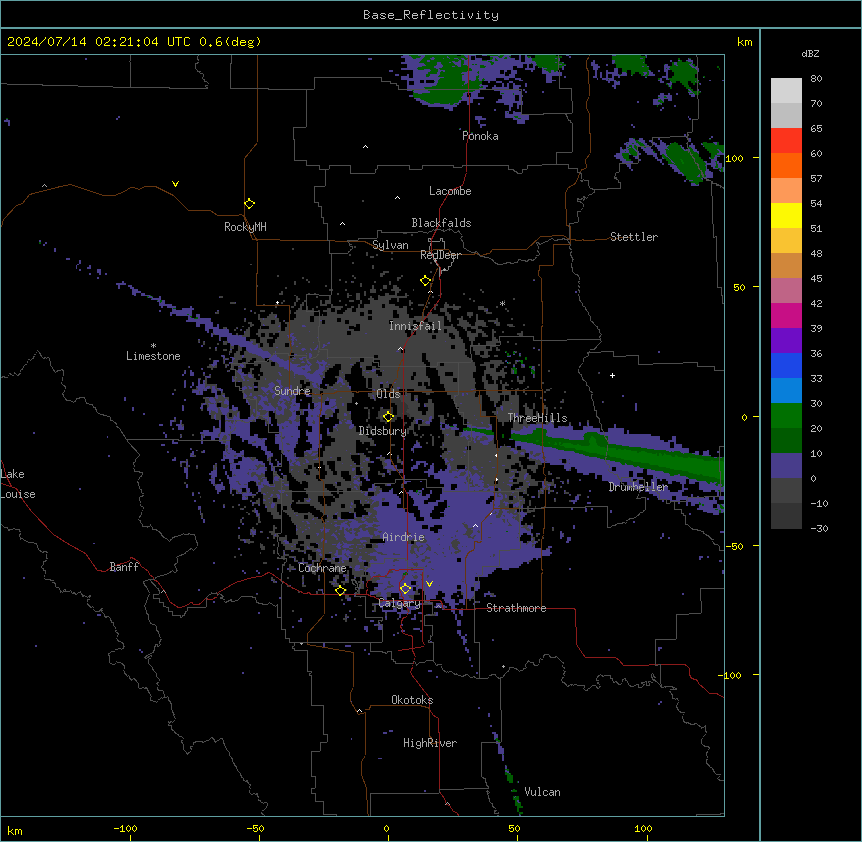Click the Airdrie city label

(403, 537)
